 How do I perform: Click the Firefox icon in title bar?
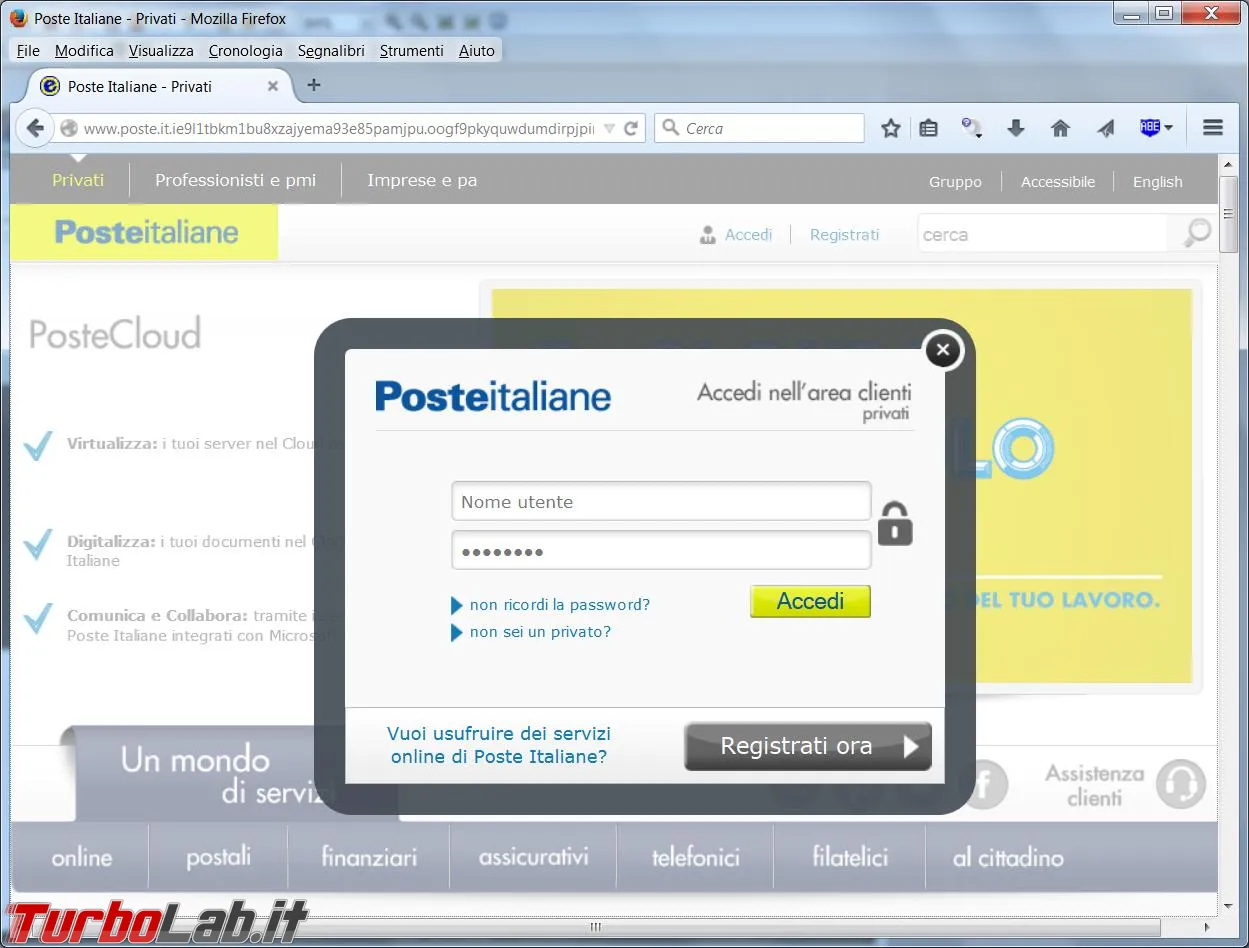point(18,18)
